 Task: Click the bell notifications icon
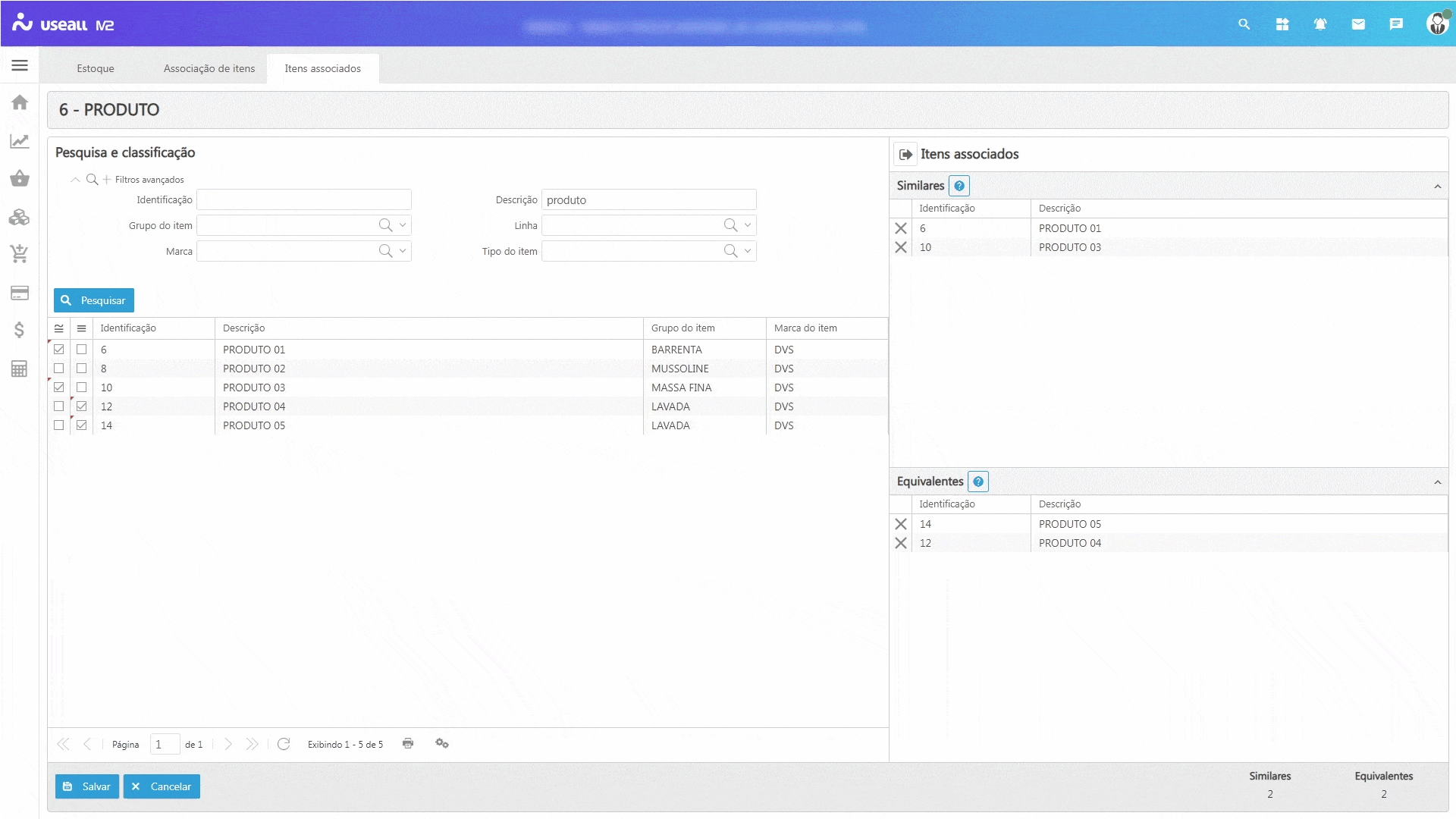[1320, 24]
